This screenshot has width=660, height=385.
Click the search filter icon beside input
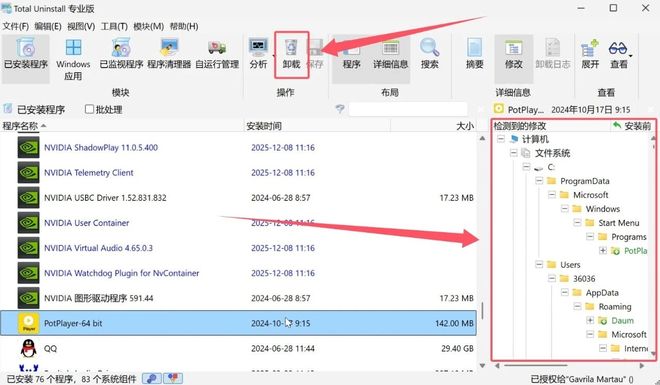click(340, 109)
